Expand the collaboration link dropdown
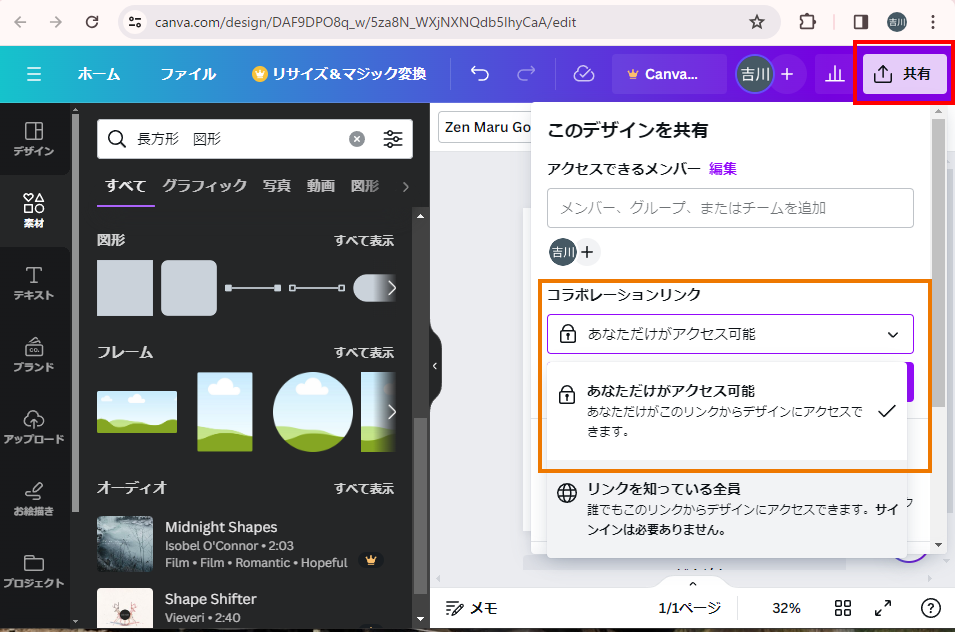955x632 pixels. coord(730,334)
